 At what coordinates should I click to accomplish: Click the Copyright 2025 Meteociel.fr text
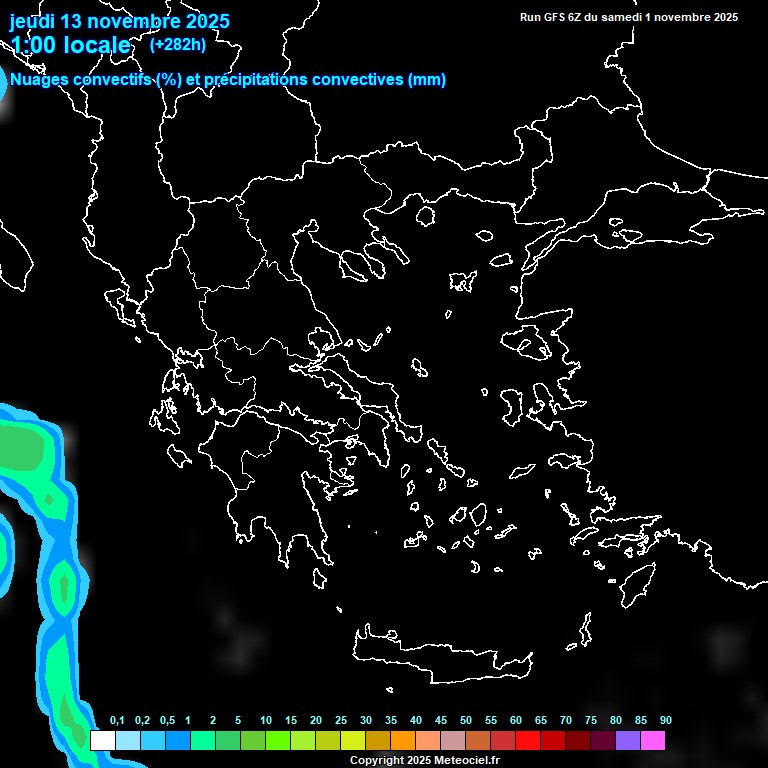click(424, 761)
